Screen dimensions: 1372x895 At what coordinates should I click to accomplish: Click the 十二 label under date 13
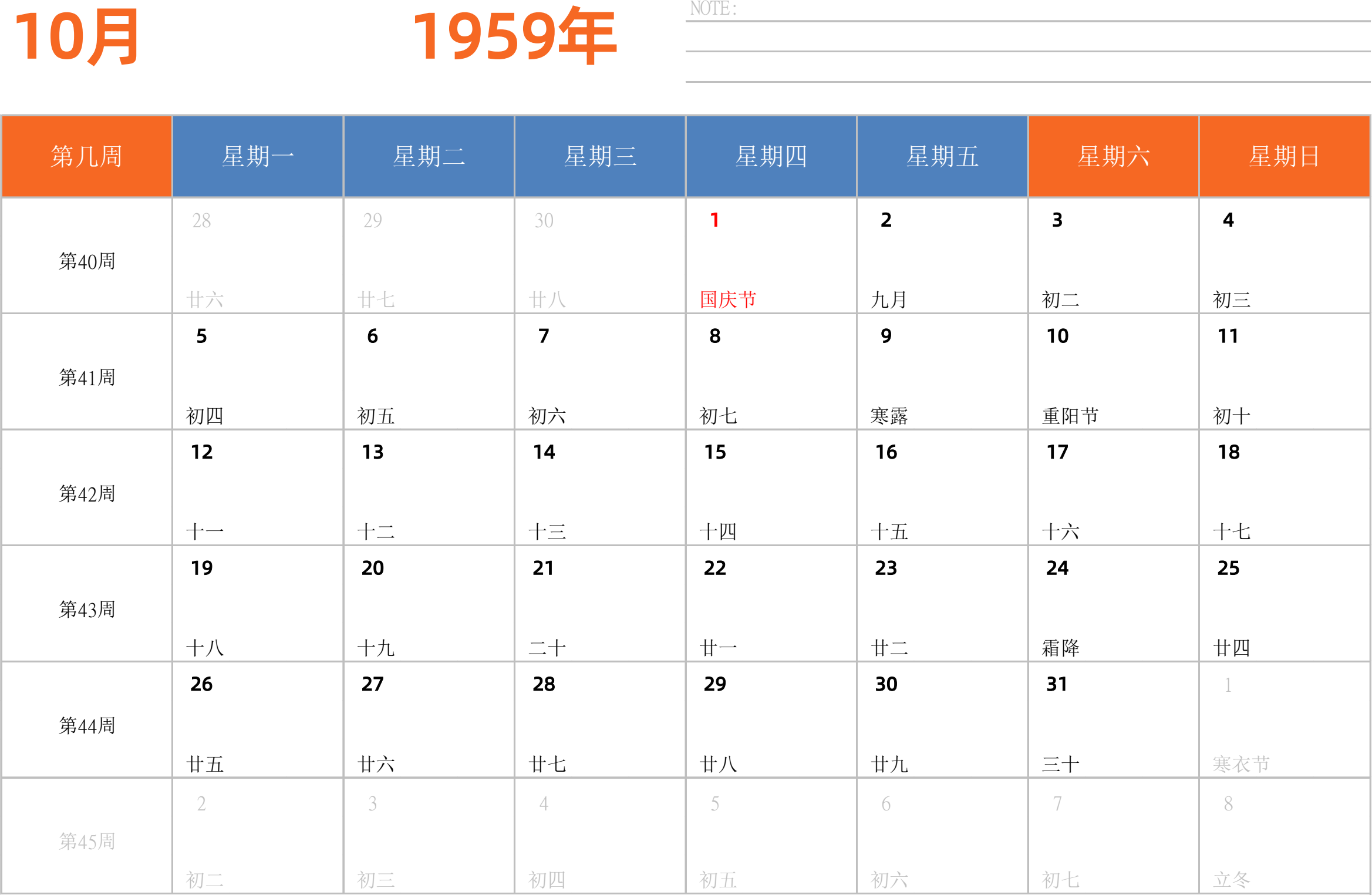376,531
